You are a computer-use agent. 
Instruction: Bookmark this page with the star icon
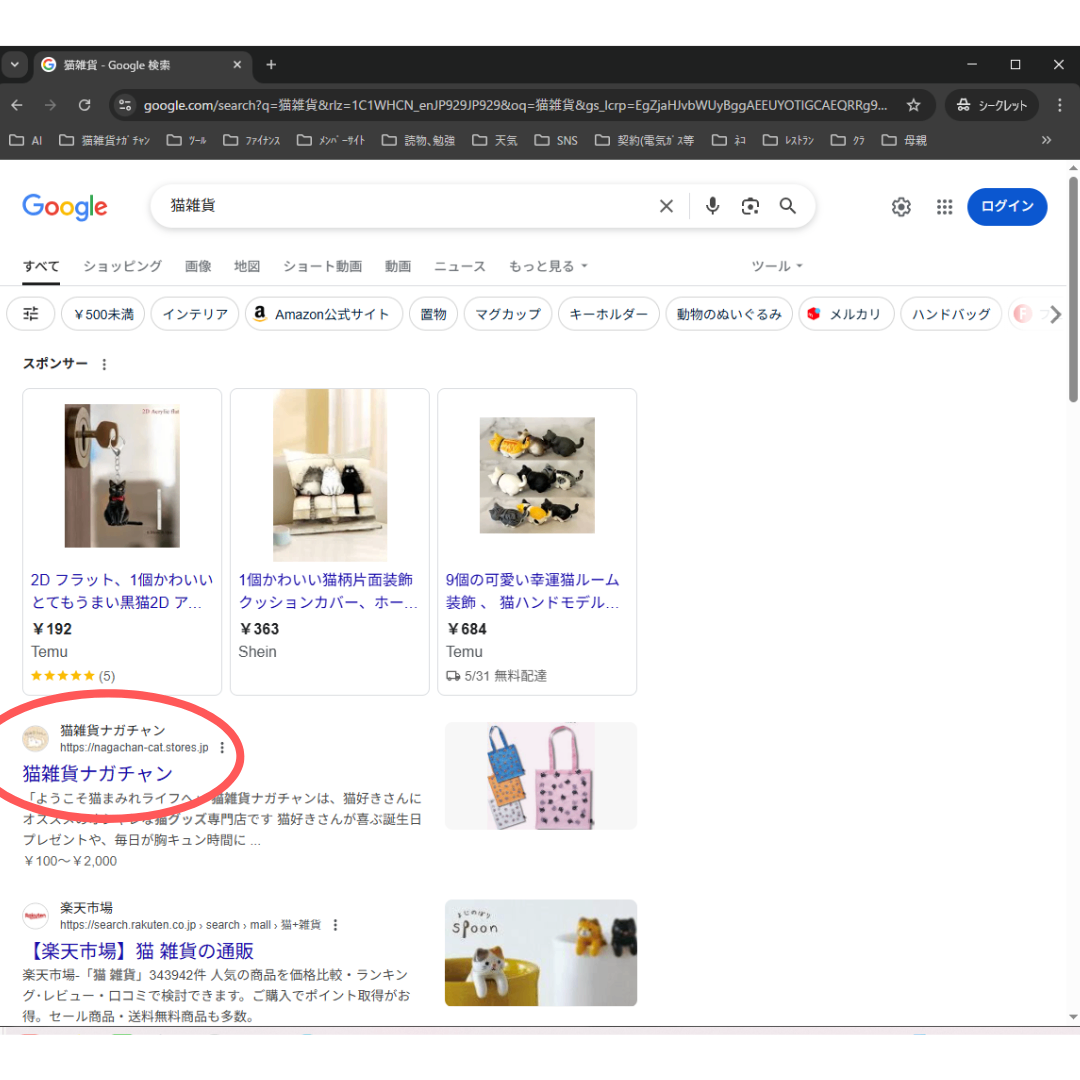[x=913, y=105]
